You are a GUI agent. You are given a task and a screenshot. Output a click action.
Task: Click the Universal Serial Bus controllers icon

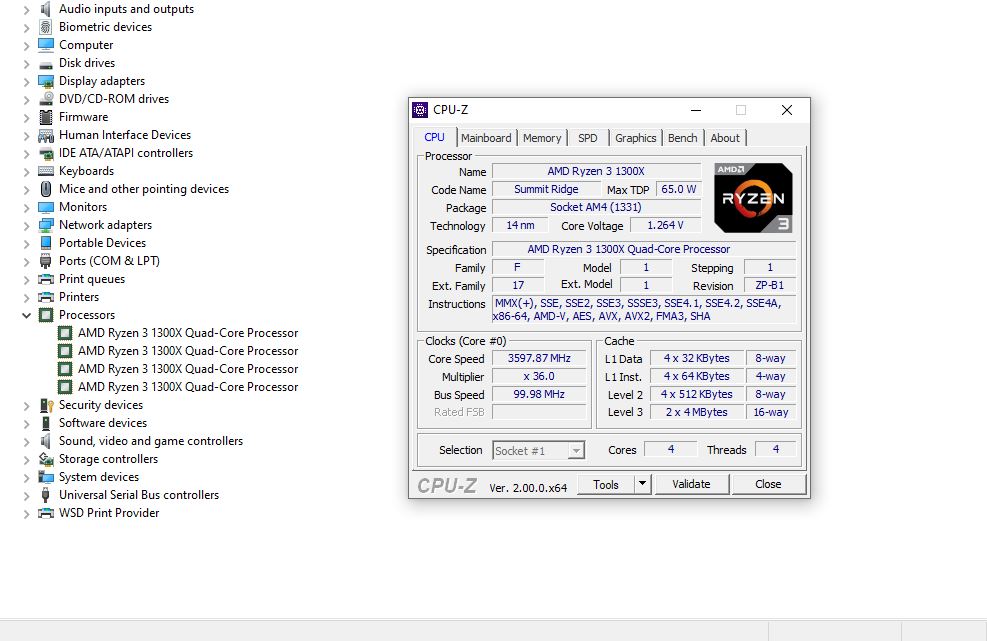46,495
